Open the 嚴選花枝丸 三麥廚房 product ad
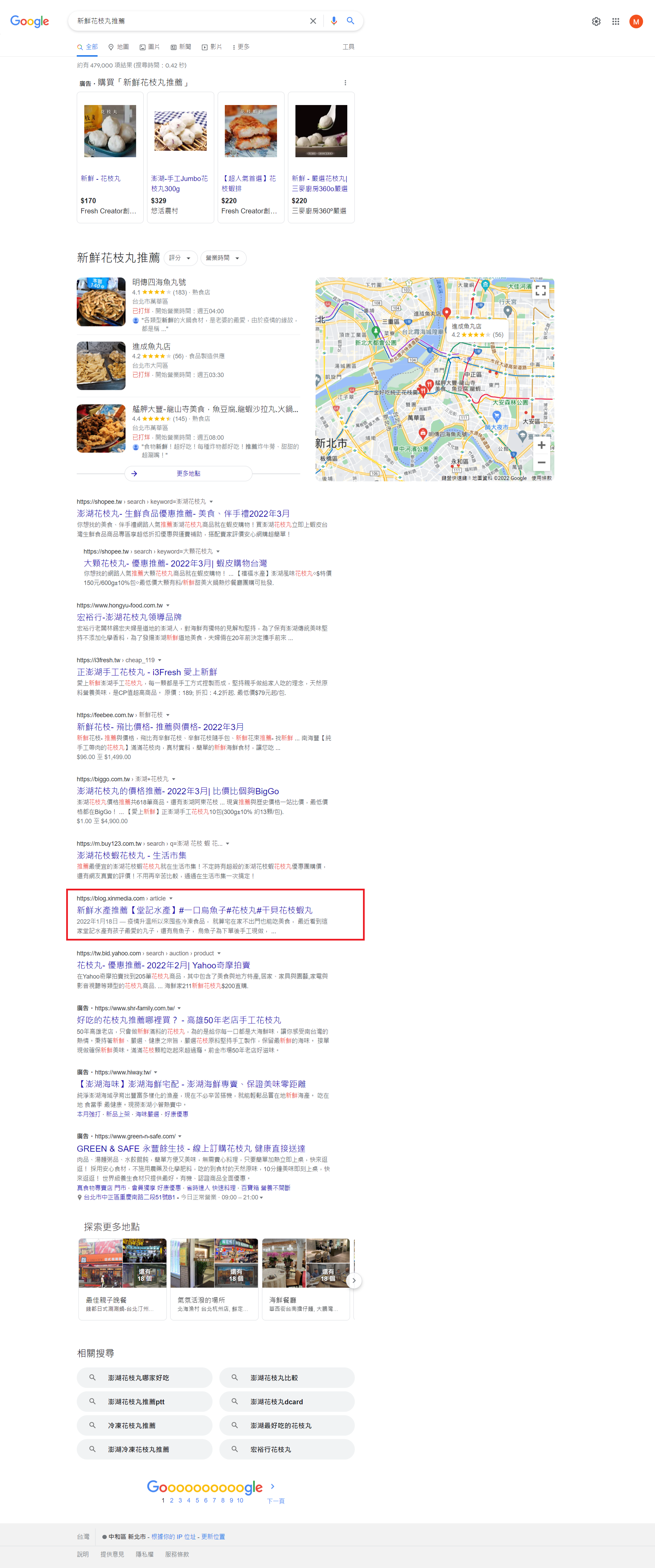This screenshot has height=1568, width=655. tap(321, 158)
